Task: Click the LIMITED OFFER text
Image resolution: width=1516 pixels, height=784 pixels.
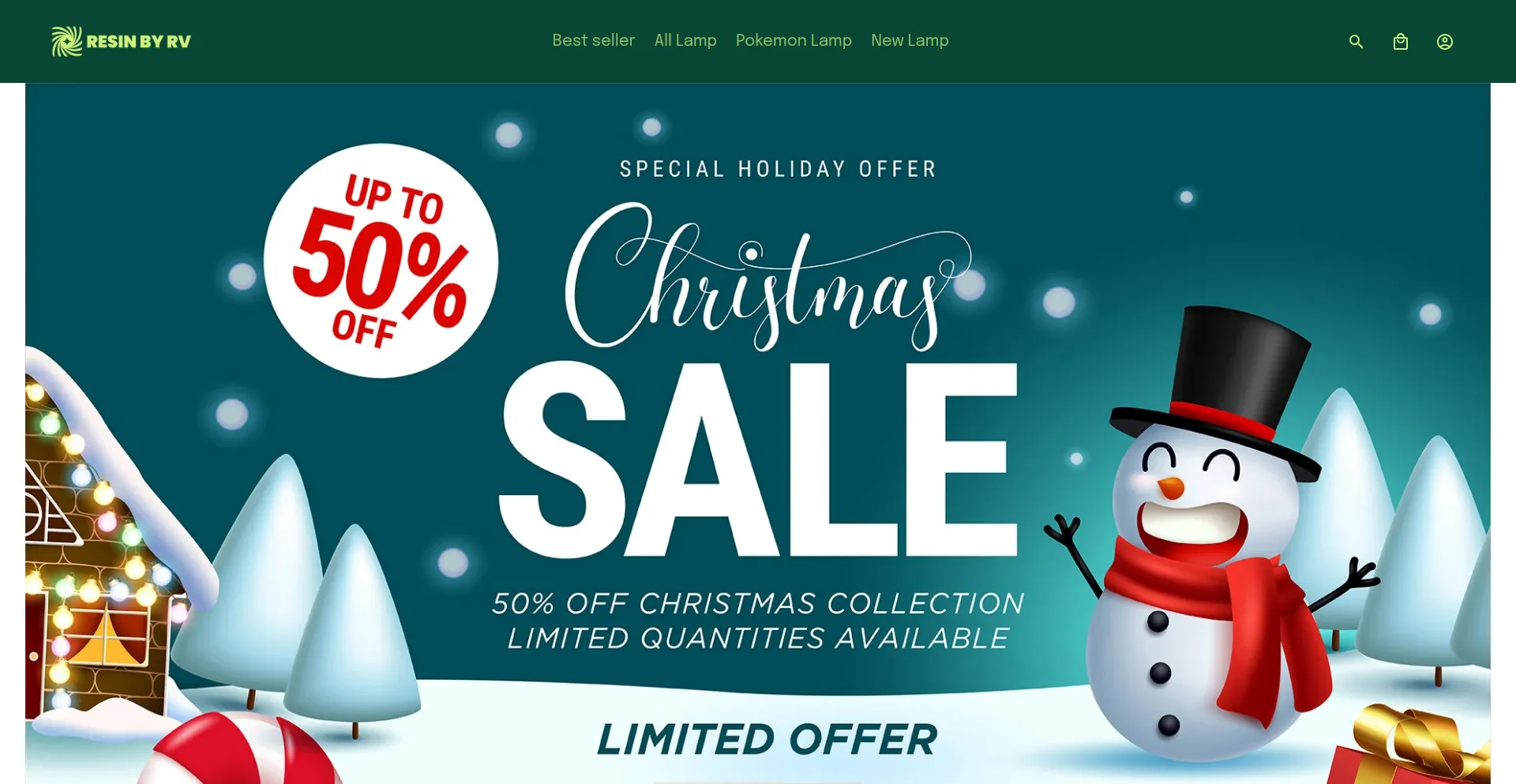Action: point(767,740)
